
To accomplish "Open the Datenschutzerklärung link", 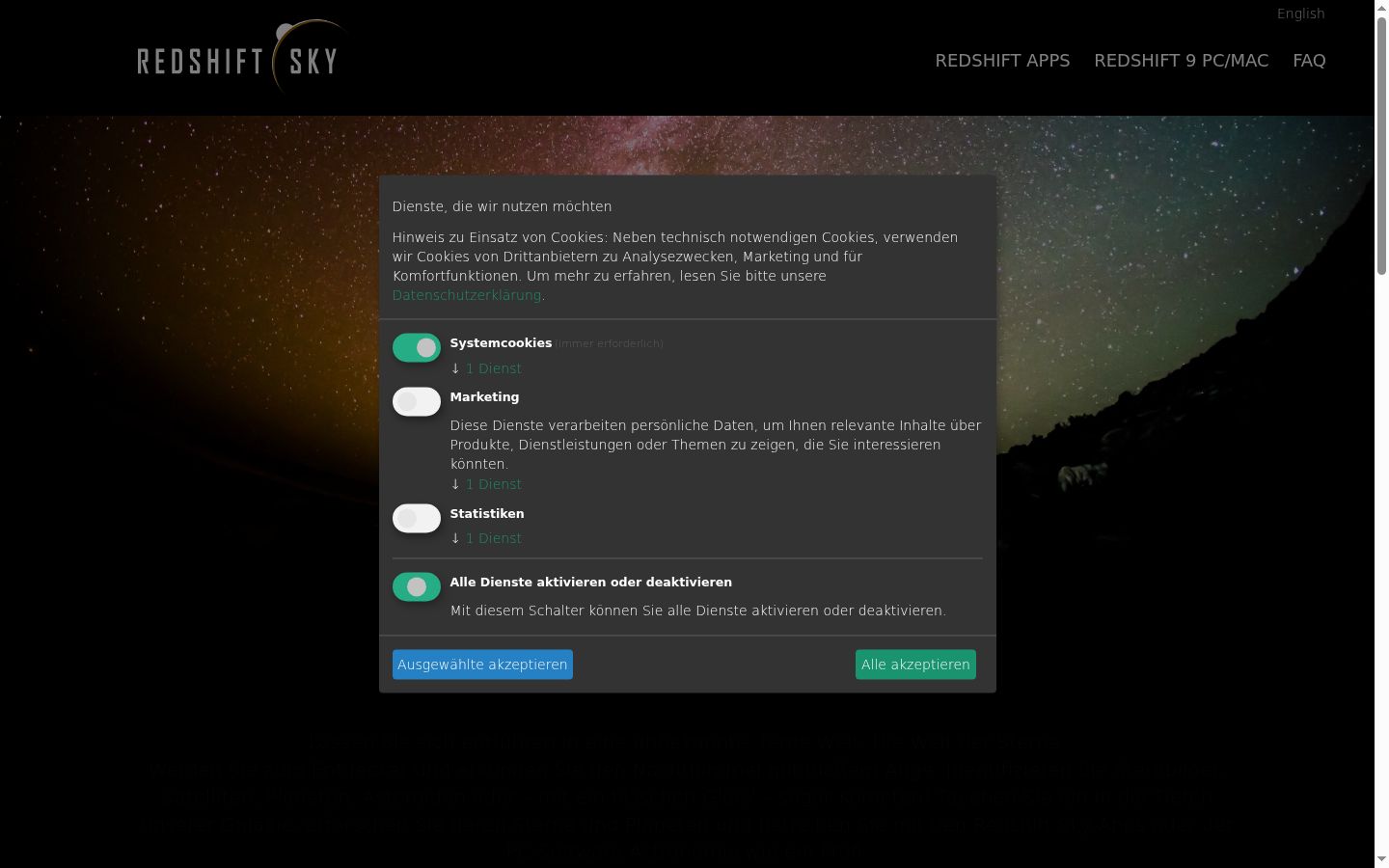I will tap(466, 295).
